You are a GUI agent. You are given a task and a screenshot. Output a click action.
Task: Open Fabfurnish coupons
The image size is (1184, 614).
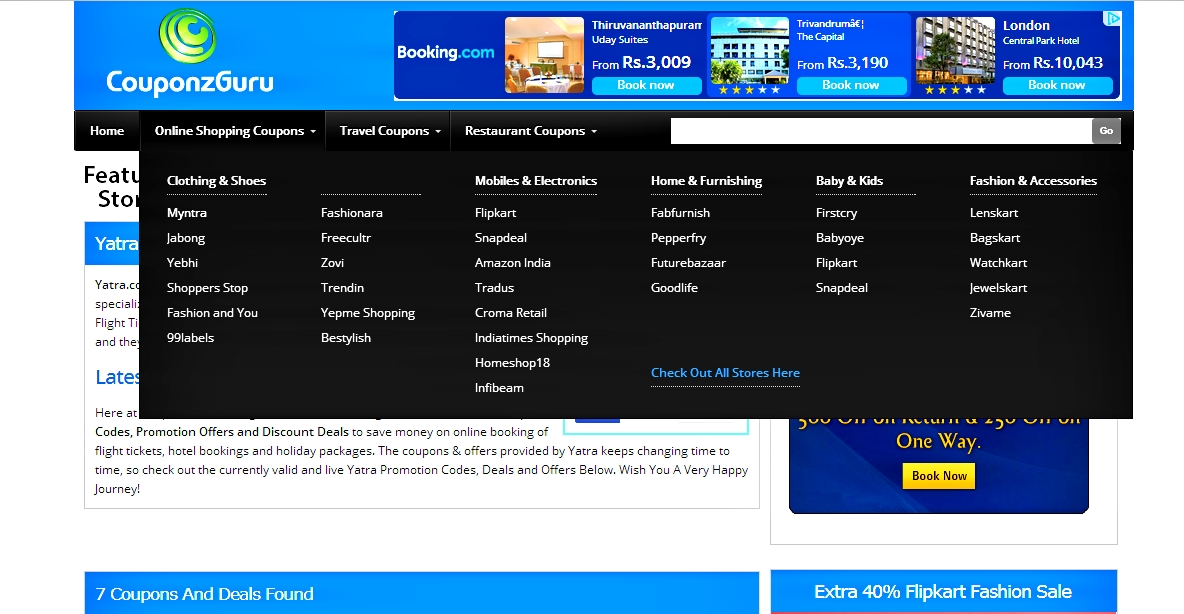pyautogui.click(x=680, y=213)
